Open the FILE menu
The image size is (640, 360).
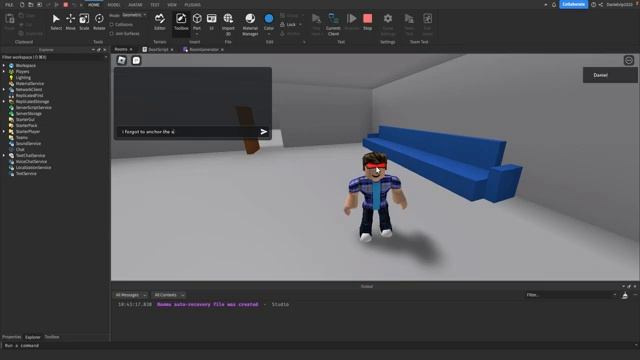coord(9,4)
